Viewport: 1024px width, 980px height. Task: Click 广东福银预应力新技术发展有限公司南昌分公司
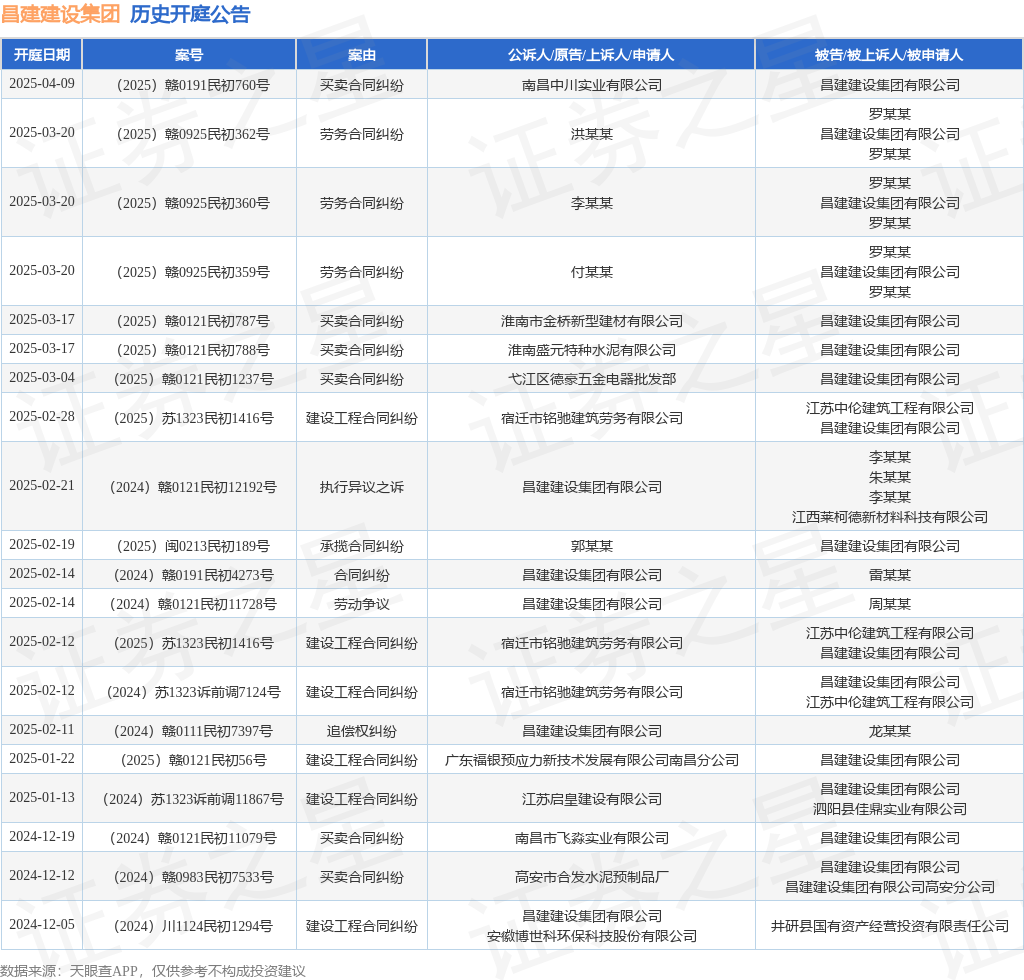tap(592, 760)
